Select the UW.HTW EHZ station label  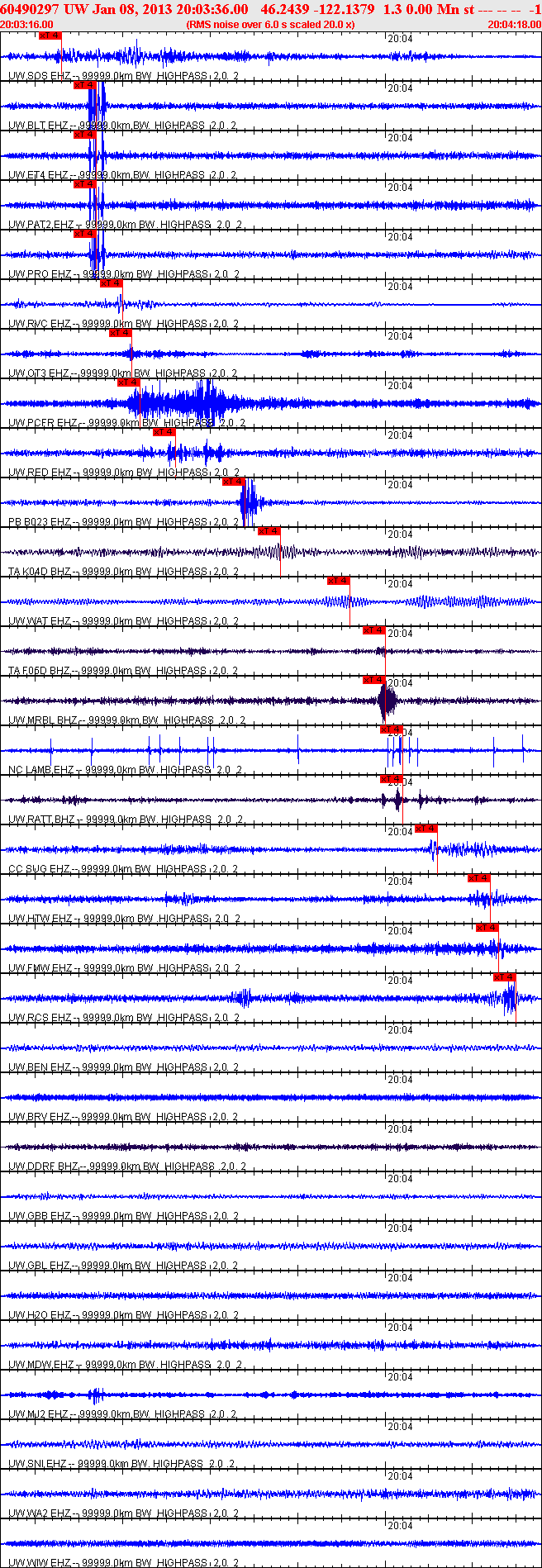[40, 919]
